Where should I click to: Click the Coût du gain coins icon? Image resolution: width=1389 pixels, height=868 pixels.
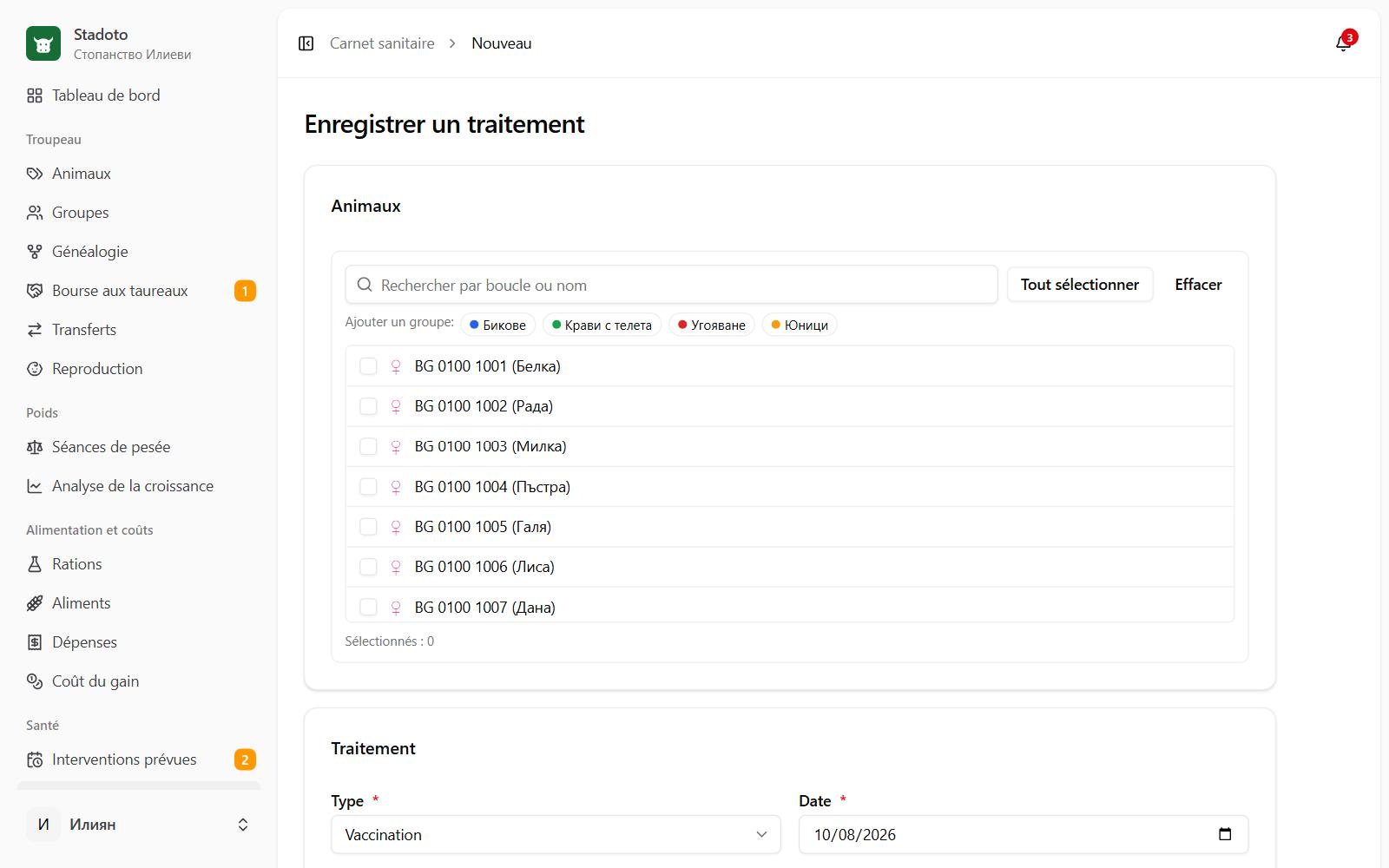[x=35, y=681]
